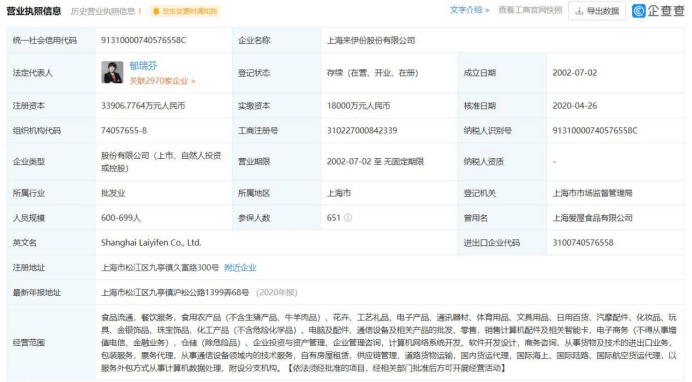
Task: Select establishment date 2002-07-02
Action: click(x=575, y=73)
